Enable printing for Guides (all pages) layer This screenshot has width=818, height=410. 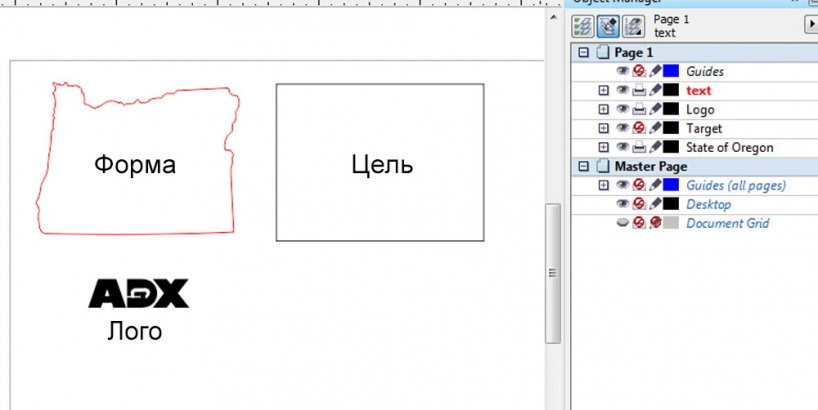tap(639, 185)
